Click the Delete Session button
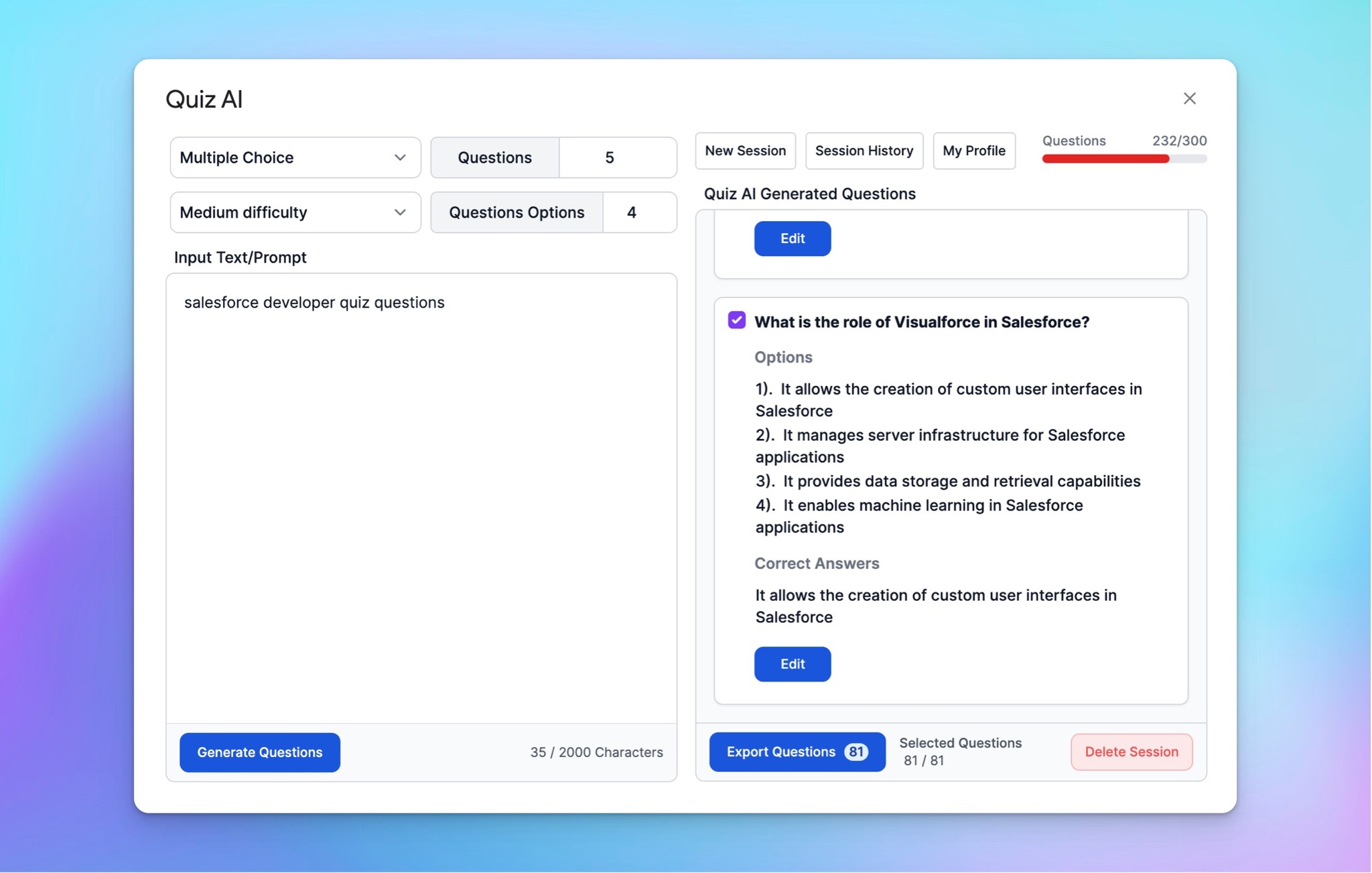The width and height of the screenshot is (1372, 873). pos(1131,752)
